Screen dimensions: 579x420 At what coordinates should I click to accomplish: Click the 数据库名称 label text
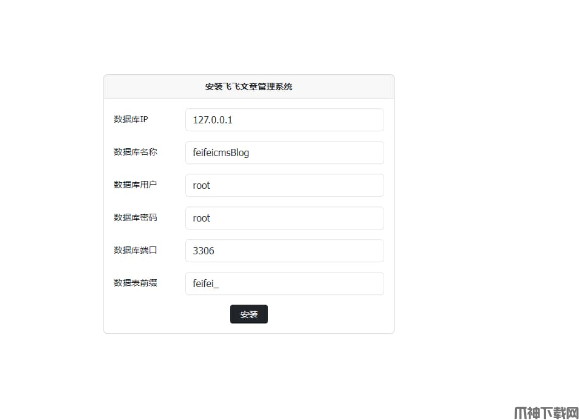135,152
